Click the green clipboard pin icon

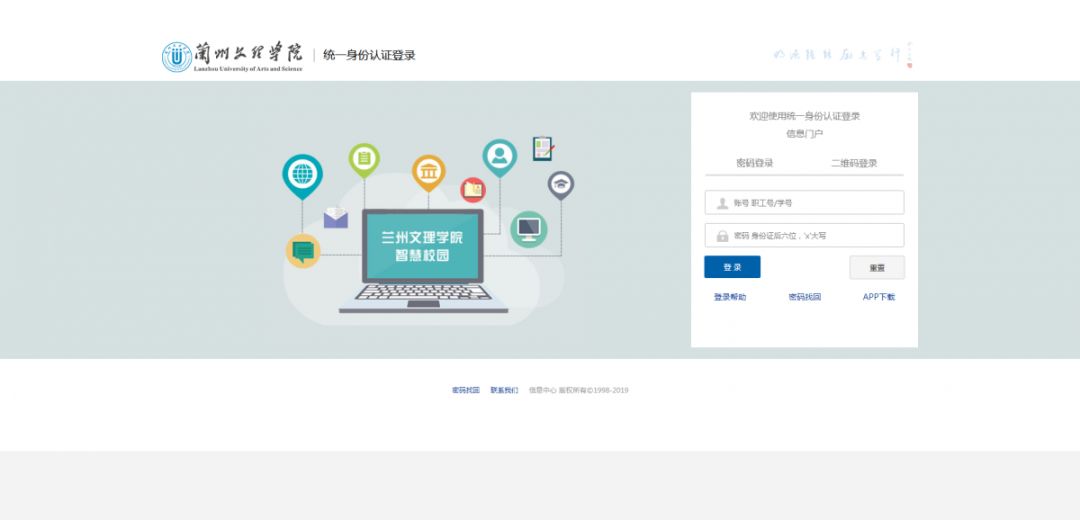364,158
